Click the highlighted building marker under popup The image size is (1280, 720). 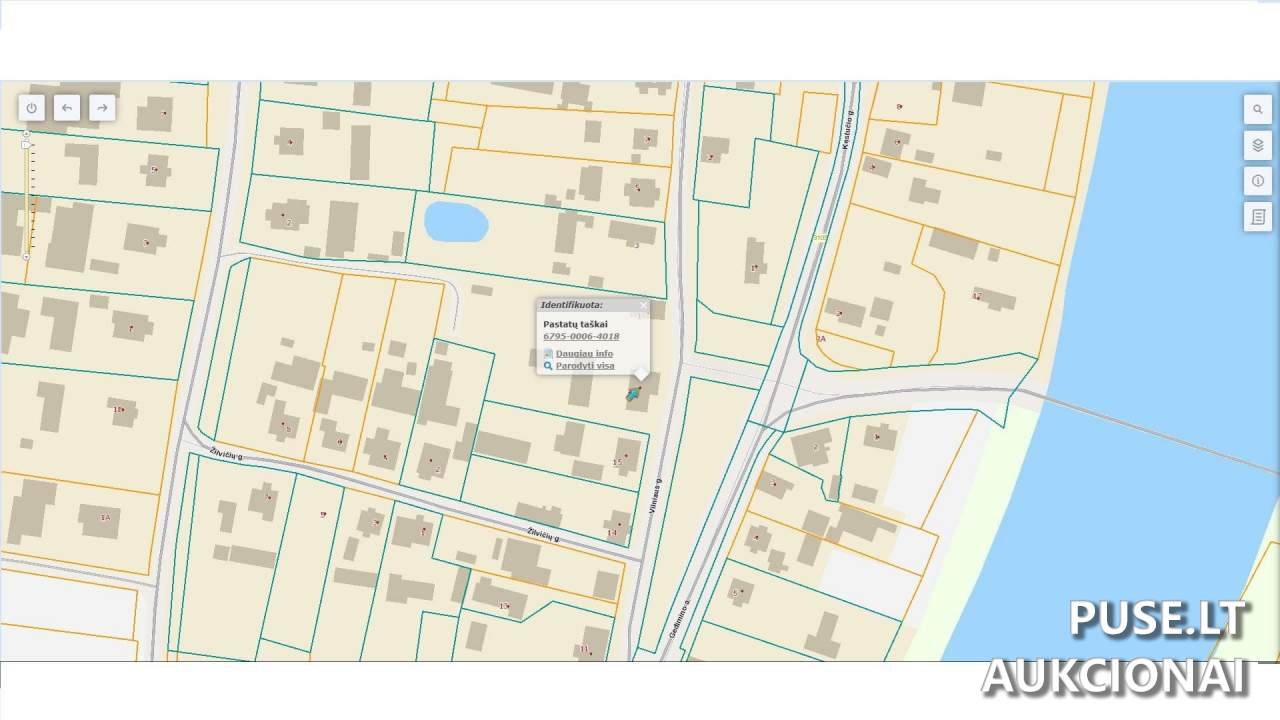pyautogui.click(x=633, y=394)
